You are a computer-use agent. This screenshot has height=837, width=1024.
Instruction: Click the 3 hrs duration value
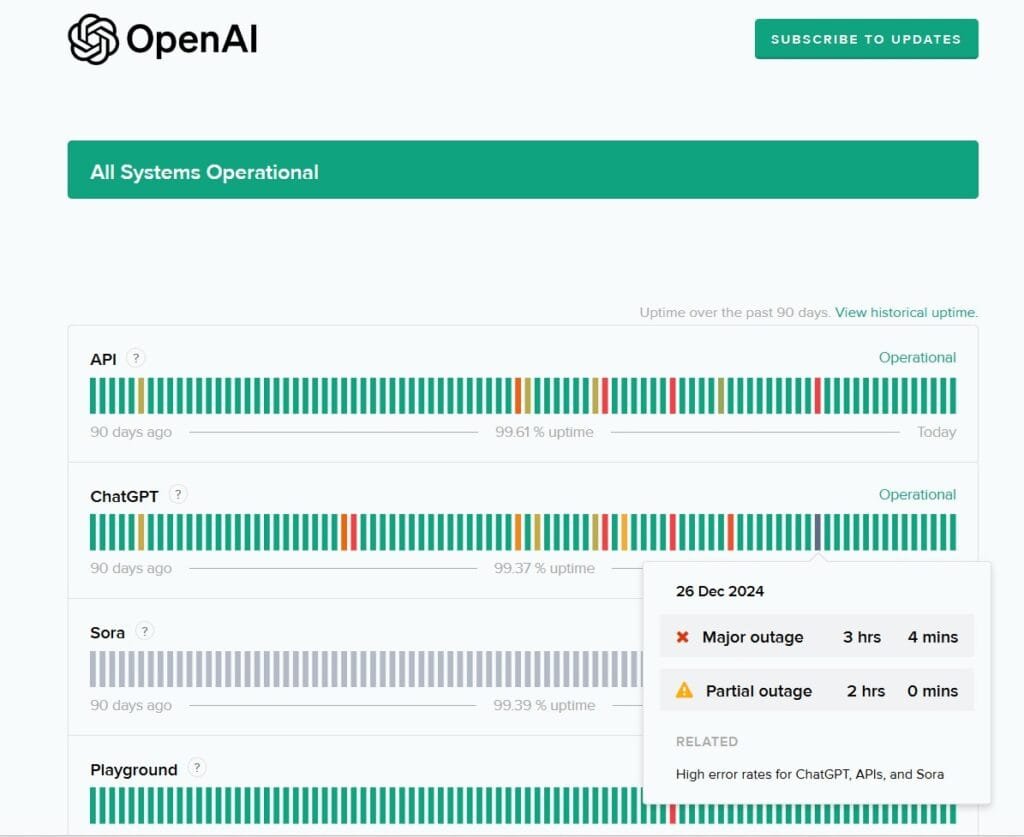click(x=861, y=637)
